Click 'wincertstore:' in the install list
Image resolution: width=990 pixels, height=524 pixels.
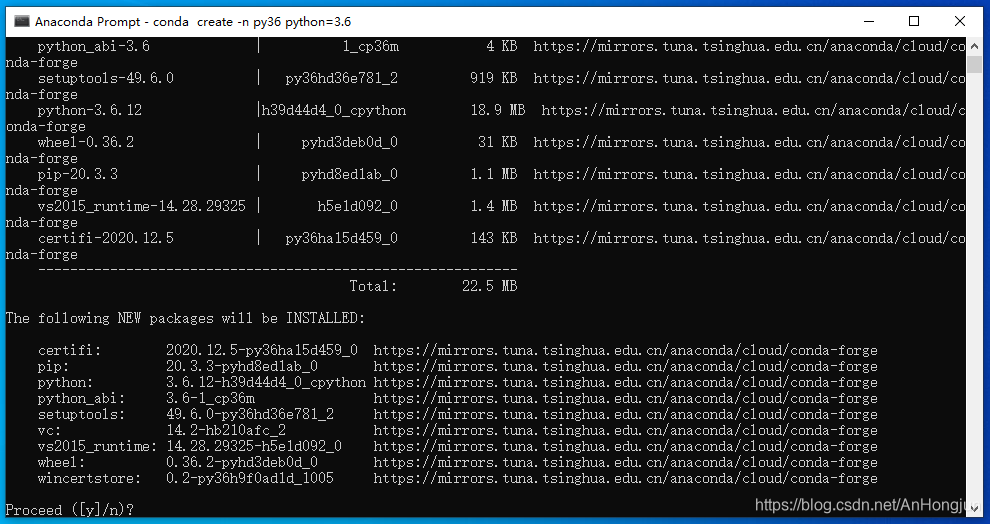90,478
